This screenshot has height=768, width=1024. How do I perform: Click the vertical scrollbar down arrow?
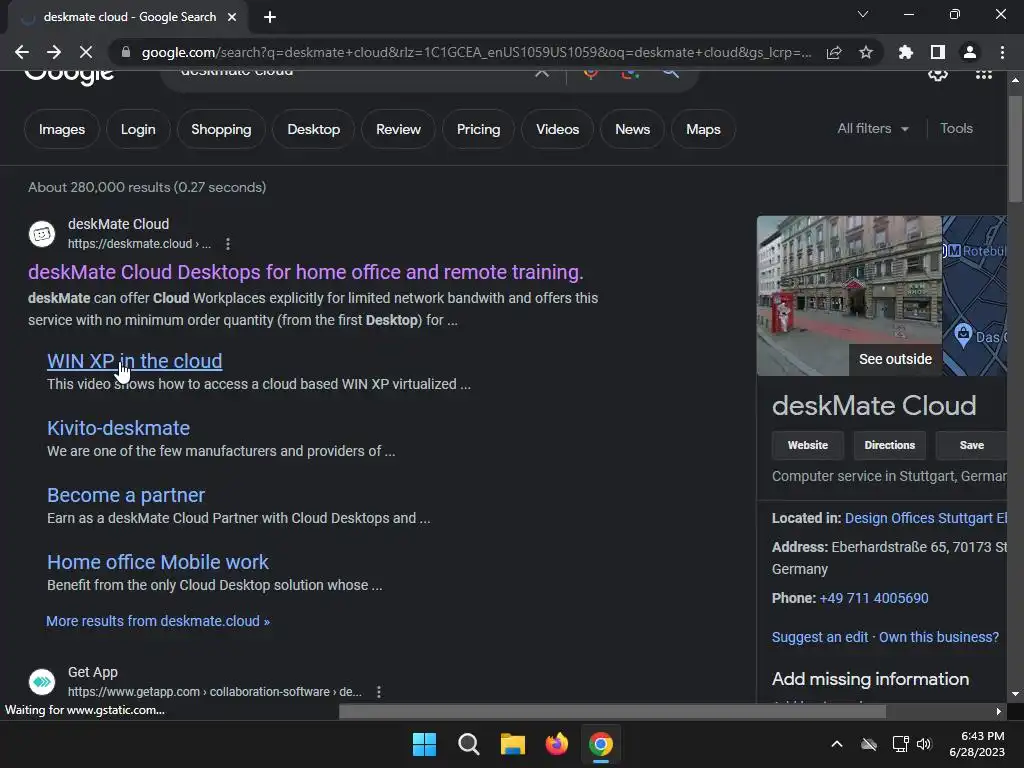1015,694
